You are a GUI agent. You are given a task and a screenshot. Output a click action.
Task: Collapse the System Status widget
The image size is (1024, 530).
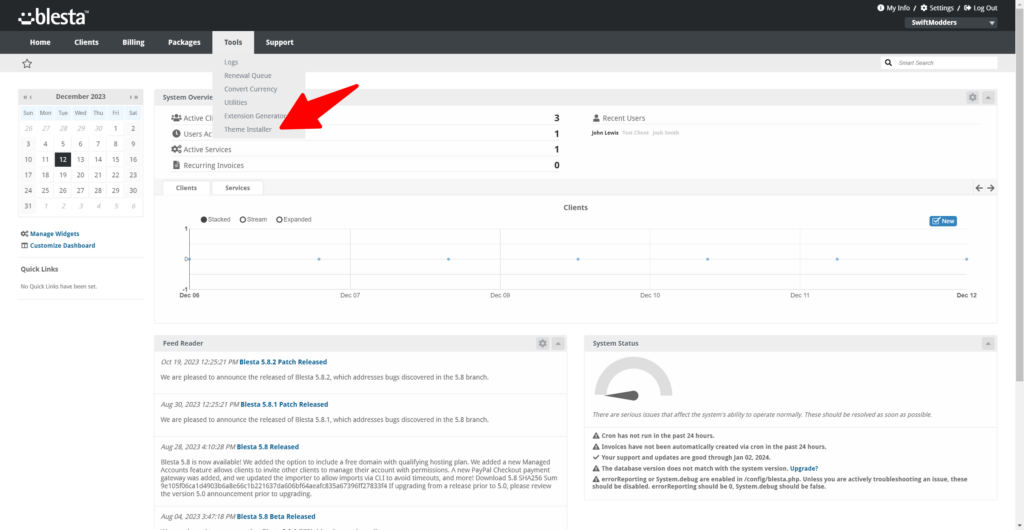(x=988, y=343)
